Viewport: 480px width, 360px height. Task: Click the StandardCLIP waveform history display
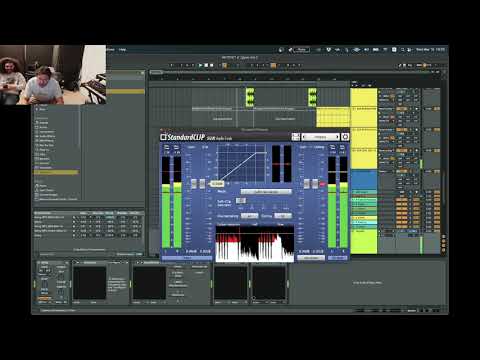click(255, 243)
